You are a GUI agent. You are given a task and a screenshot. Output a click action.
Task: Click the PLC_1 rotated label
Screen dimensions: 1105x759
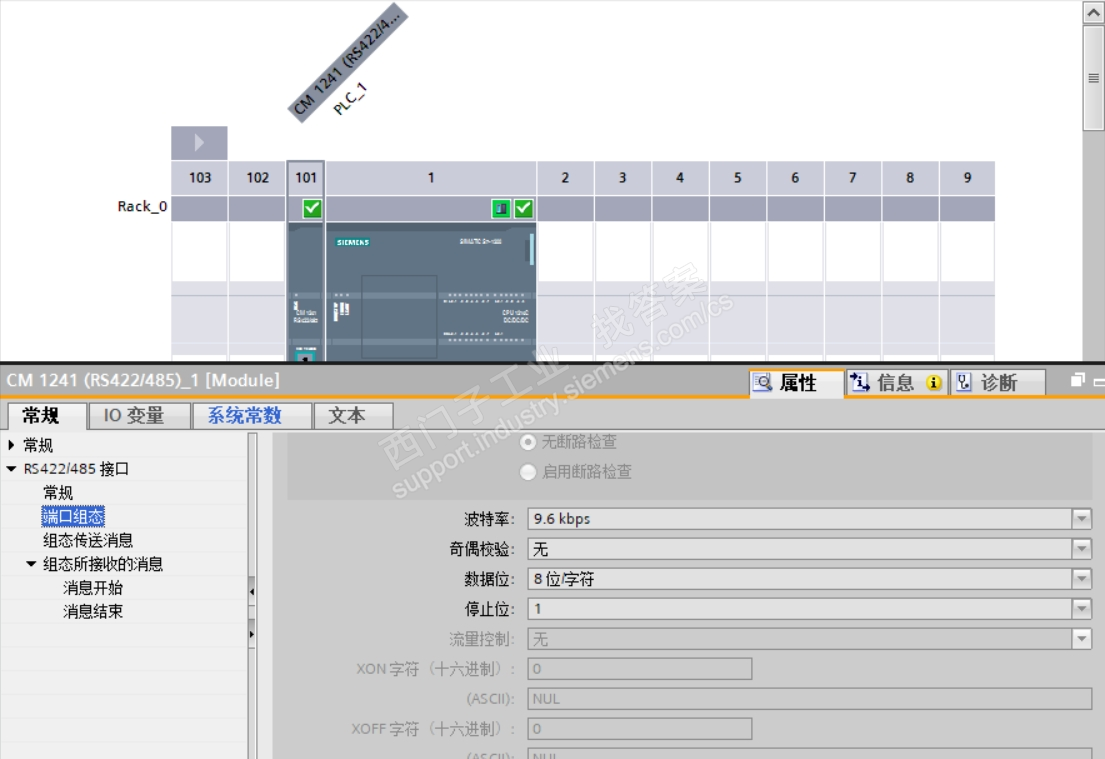pos(350,99)
